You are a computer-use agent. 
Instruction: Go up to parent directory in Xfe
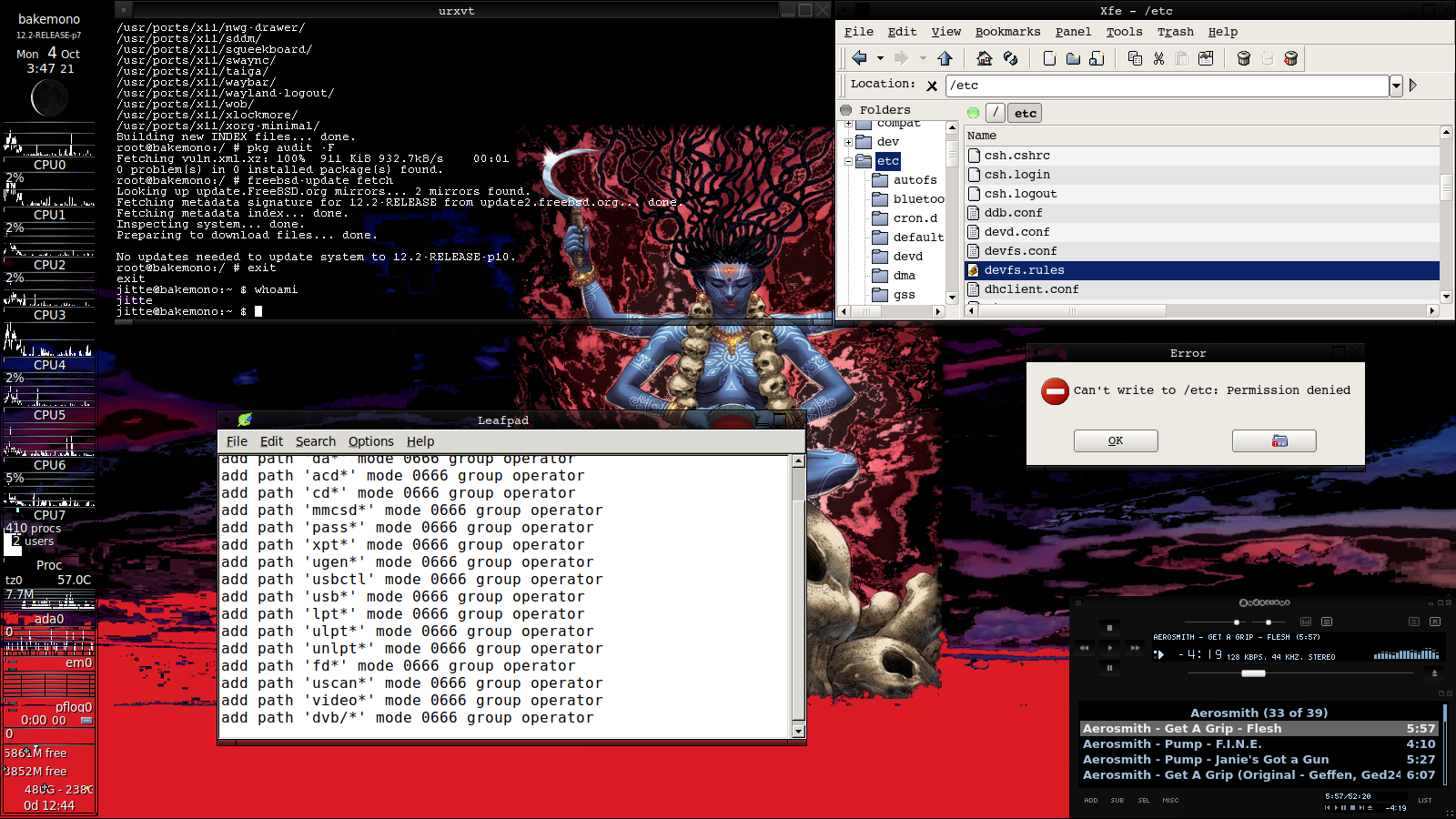tap(945, 58)
